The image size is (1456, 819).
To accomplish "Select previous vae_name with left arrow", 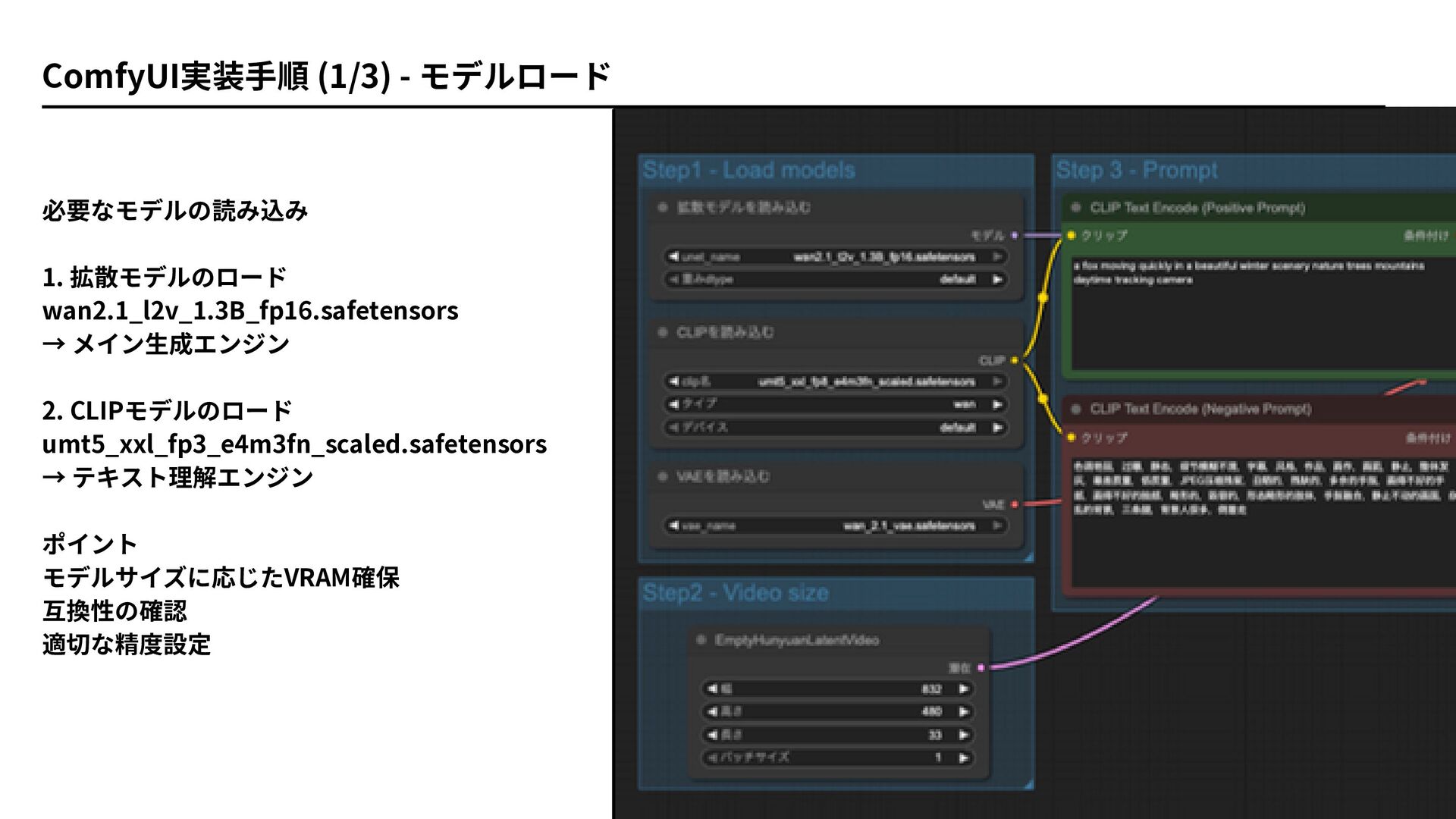I will tap(673, 526).
